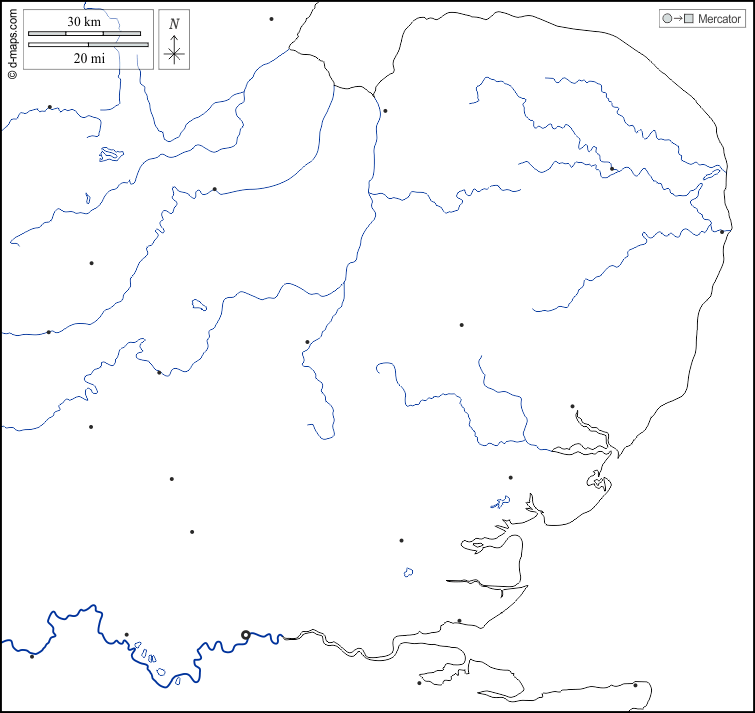Click the 20 mi scale label text
Viewport: 755px width, 713px height.
(x=88, y=59)
